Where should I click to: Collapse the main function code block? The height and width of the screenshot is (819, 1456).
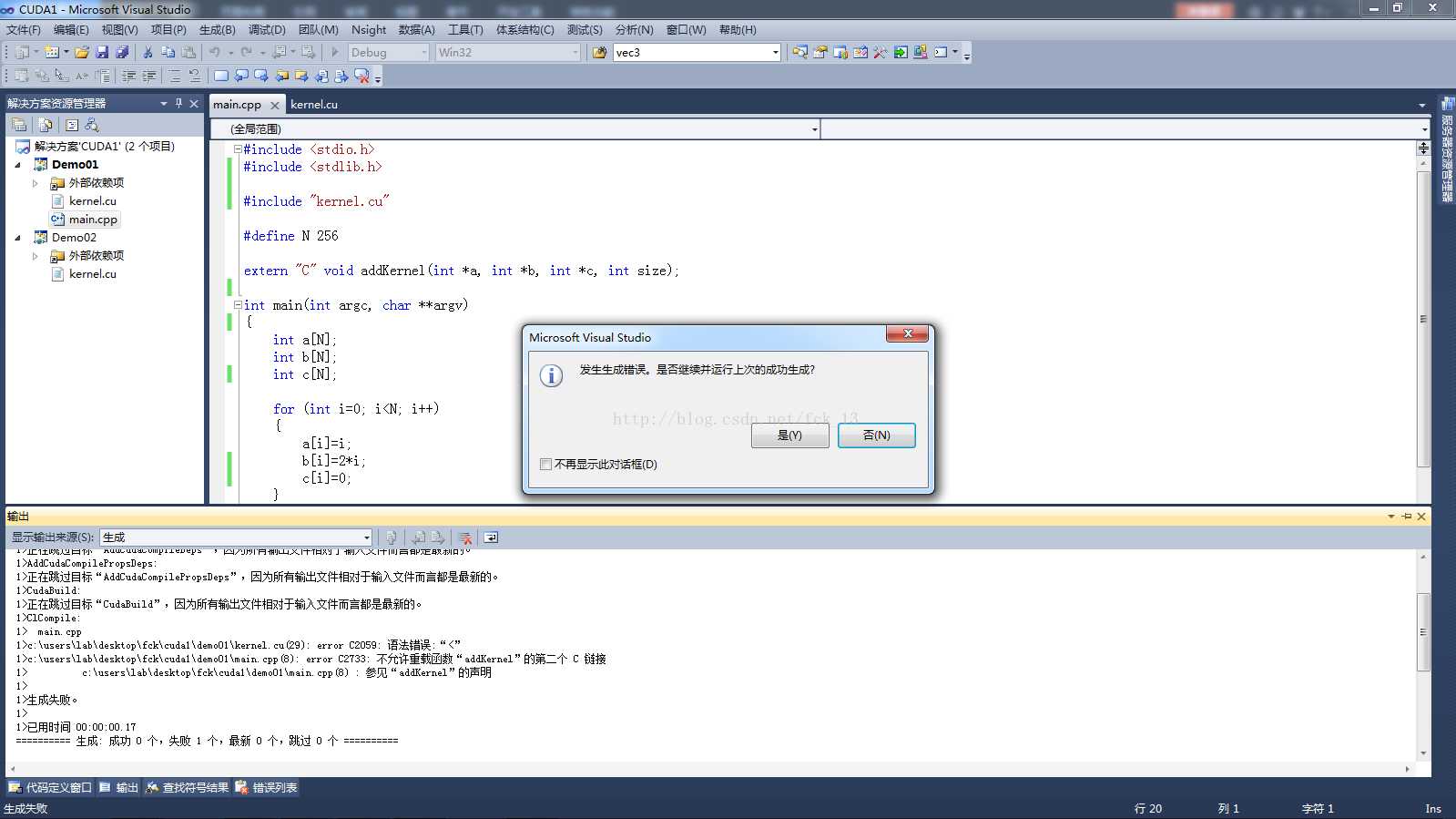(238, 305)
